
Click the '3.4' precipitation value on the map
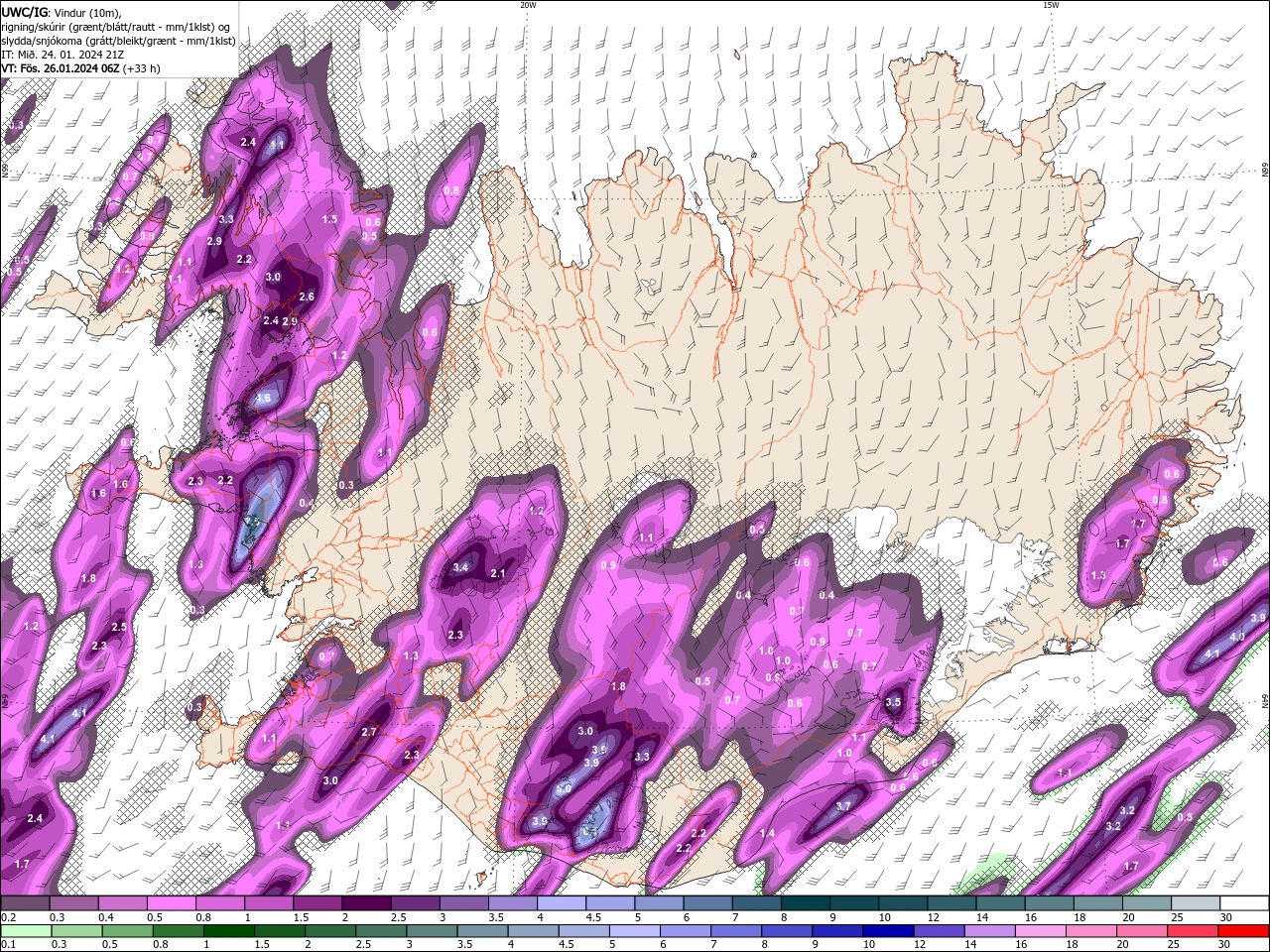click(460, 568)
